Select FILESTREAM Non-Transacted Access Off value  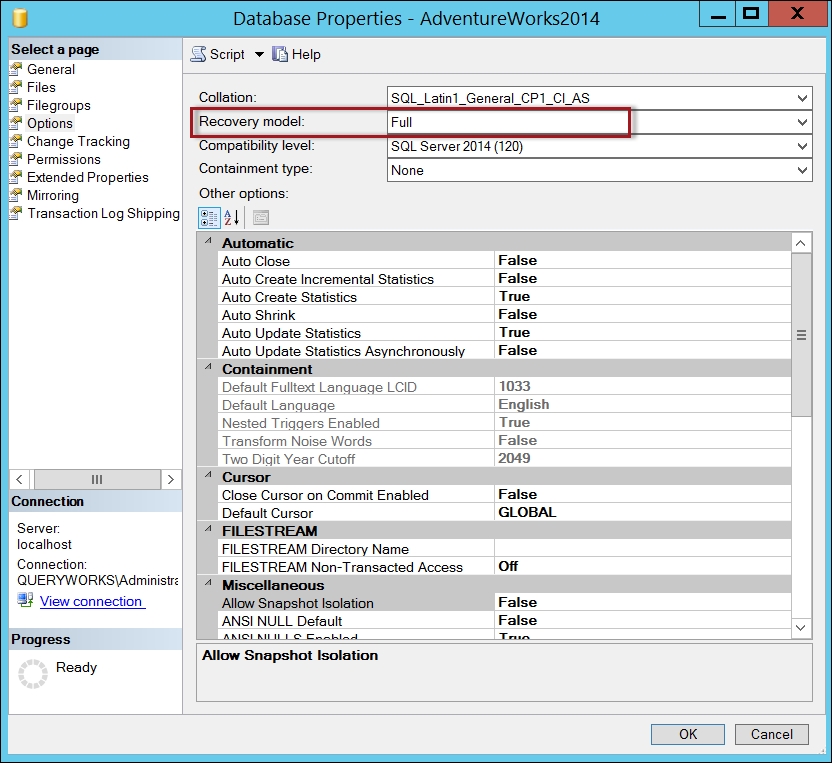(x=642, y=567)
